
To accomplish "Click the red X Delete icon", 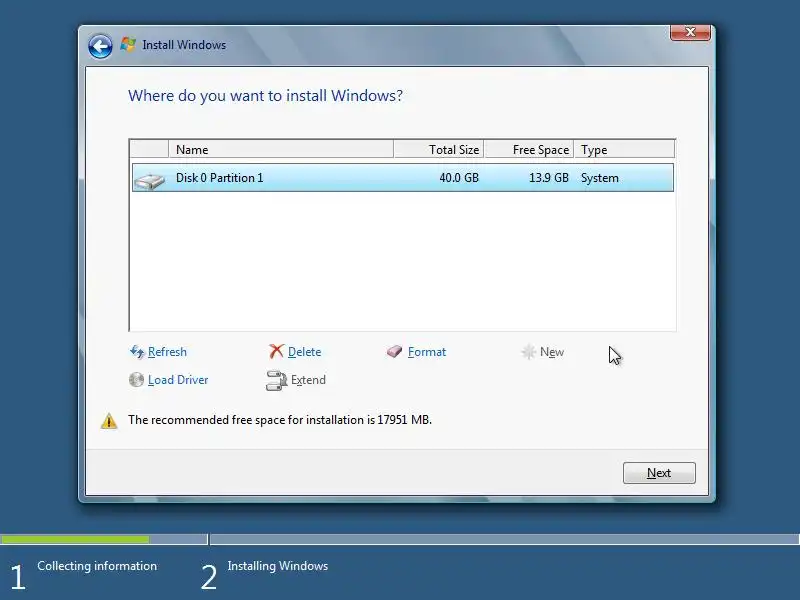I will pos(276,351).
